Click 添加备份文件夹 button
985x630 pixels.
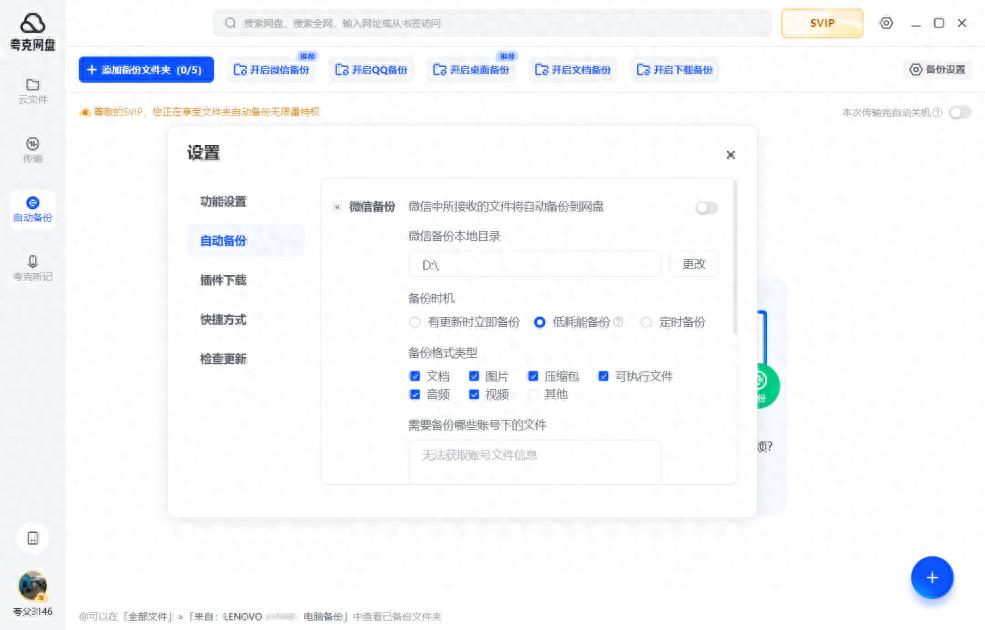point(146,70)
